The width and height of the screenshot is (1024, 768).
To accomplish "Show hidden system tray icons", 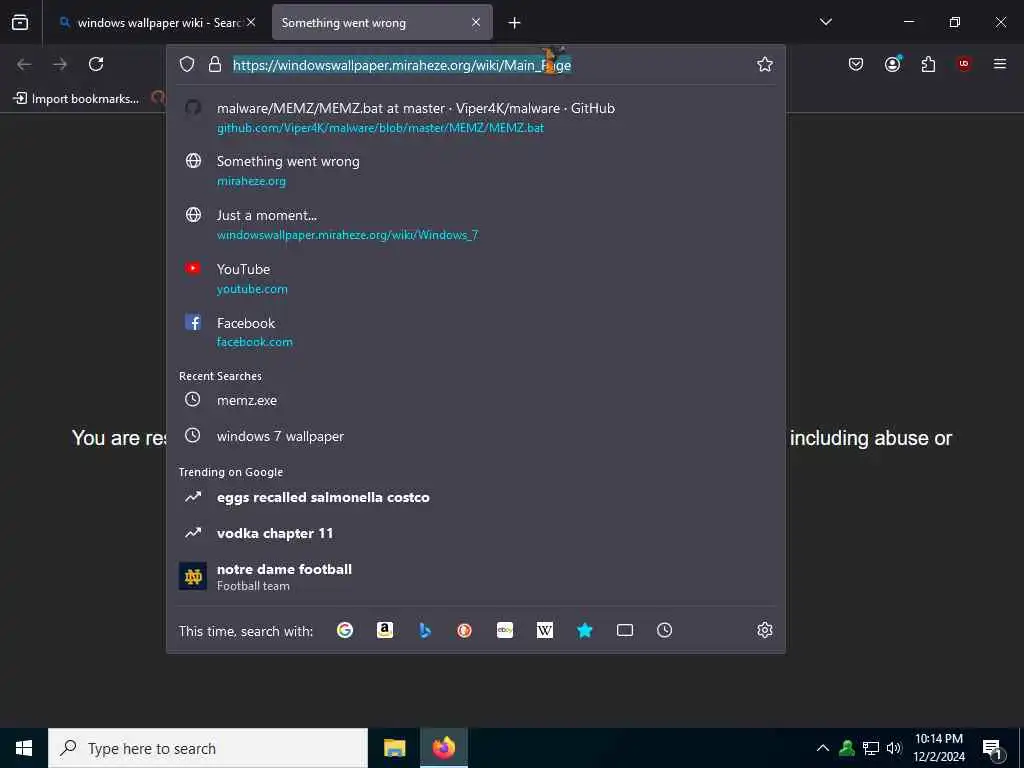I will point(823,748).
